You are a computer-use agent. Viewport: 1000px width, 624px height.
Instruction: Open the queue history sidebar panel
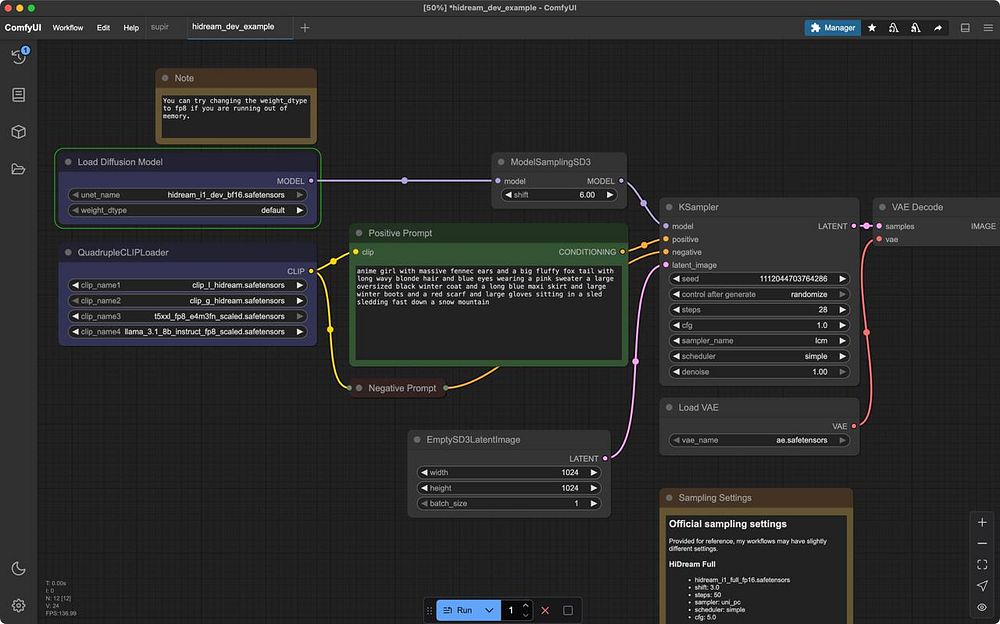tap(18, 57)
